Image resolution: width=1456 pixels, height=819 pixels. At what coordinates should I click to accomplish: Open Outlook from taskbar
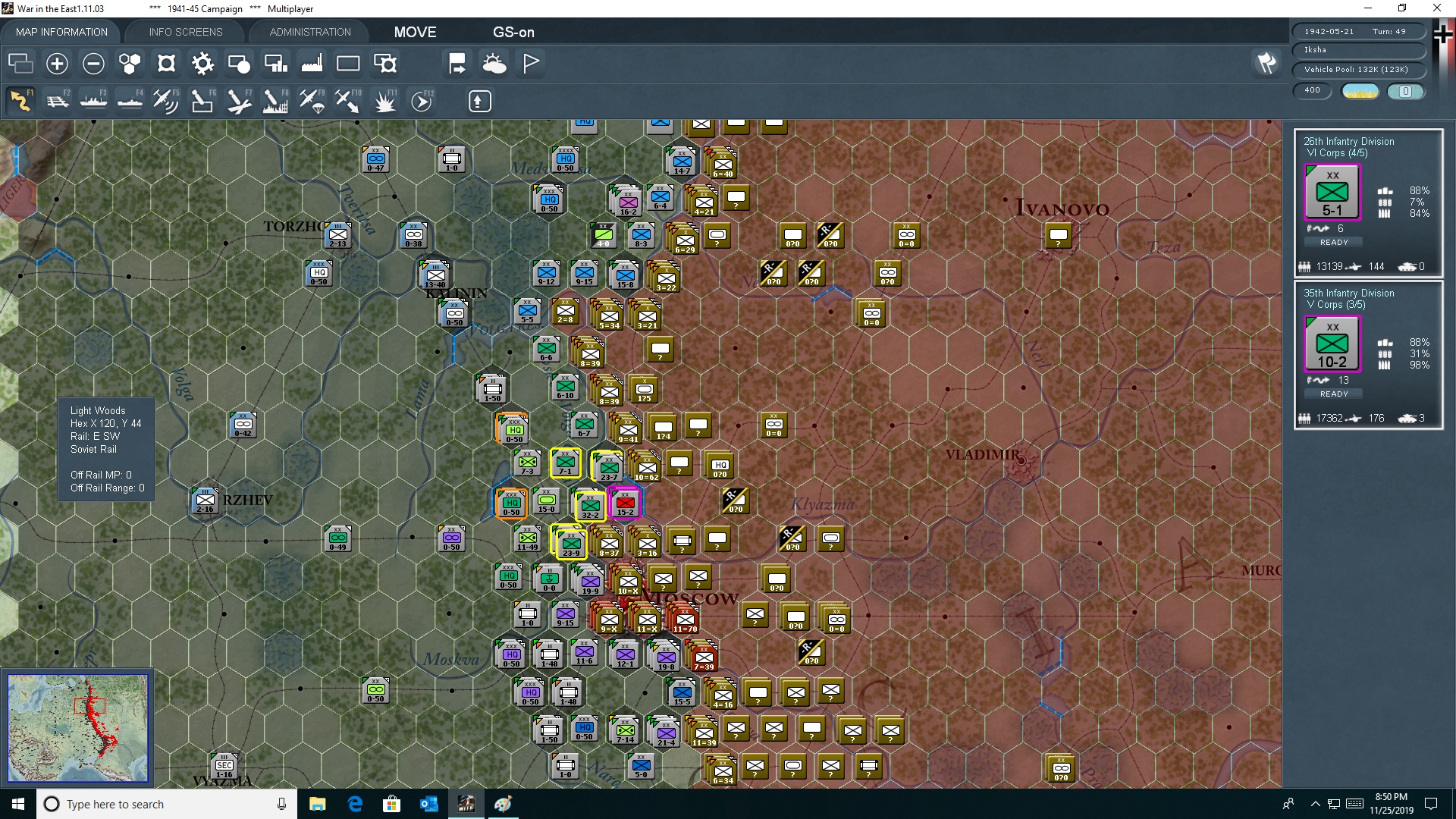[429, 804]
